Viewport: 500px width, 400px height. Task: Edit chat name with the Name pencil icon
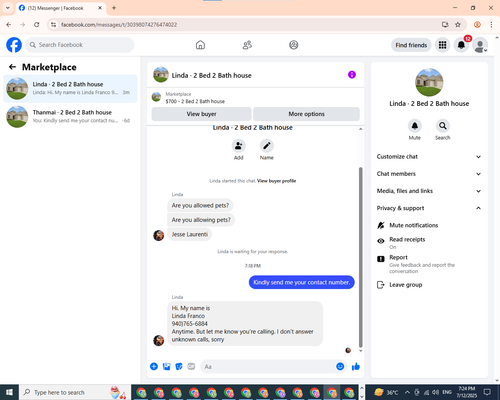(x=267, y=146)
